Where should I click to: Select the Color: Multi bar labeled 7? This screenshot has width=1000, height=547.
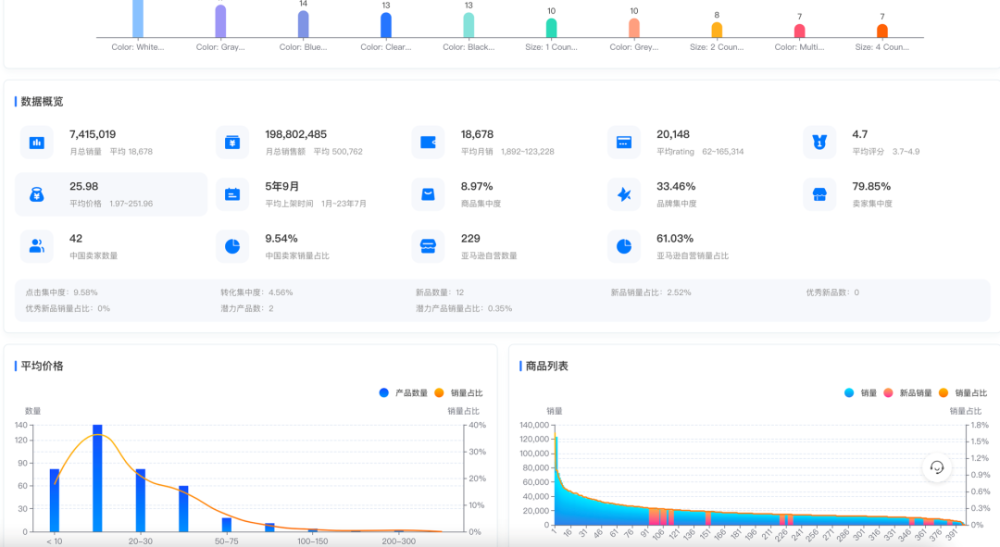tap(800, 31)
